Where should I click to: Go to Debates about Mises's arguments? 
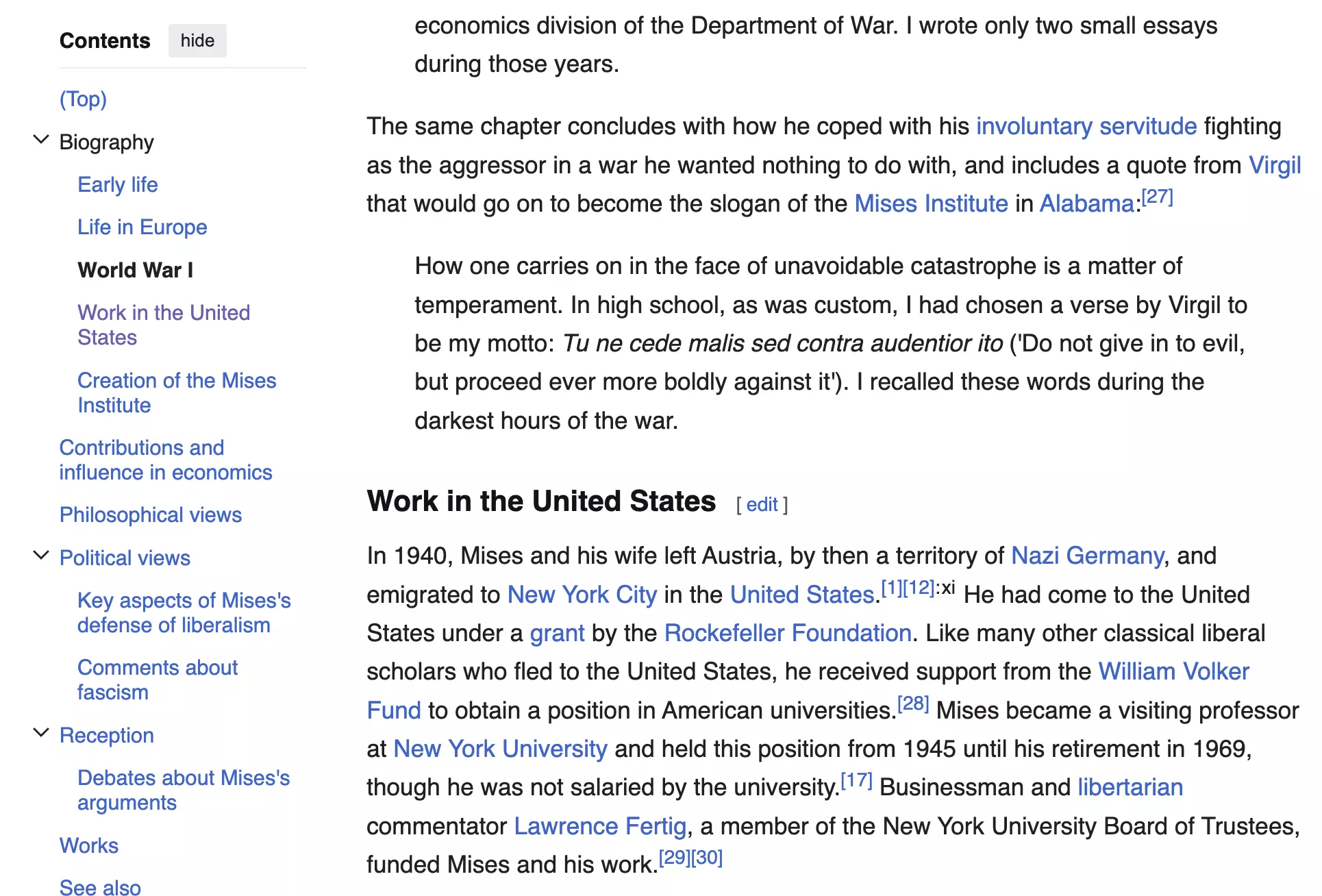pos(184,791)
